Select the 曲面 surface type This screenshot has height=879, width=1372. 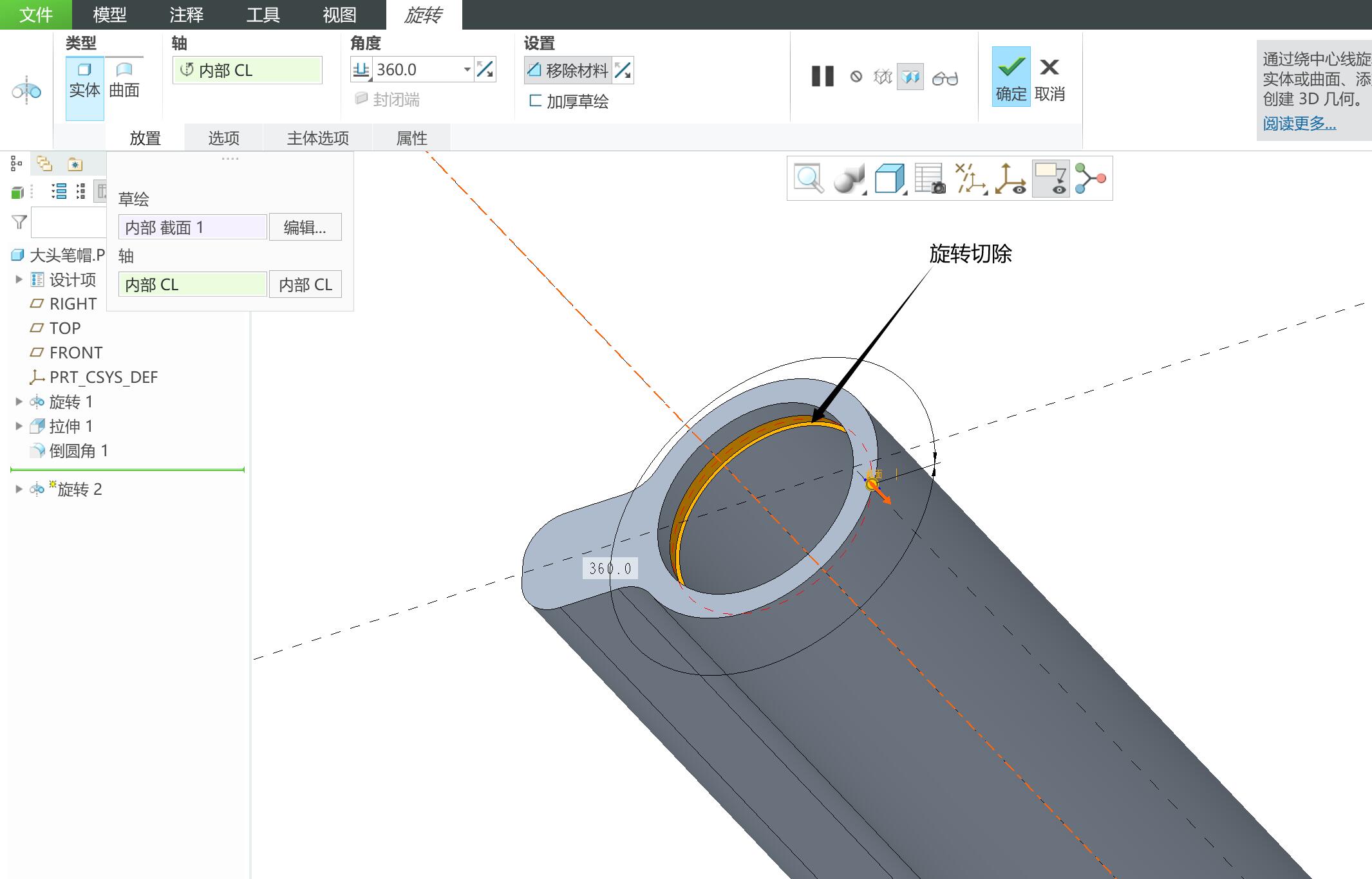click(x=124, y=80)
